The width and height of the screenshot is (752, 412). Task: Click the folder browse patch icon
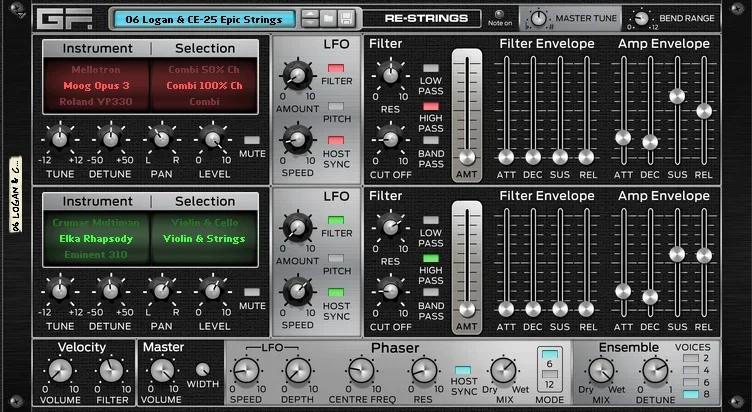(329, 19)
